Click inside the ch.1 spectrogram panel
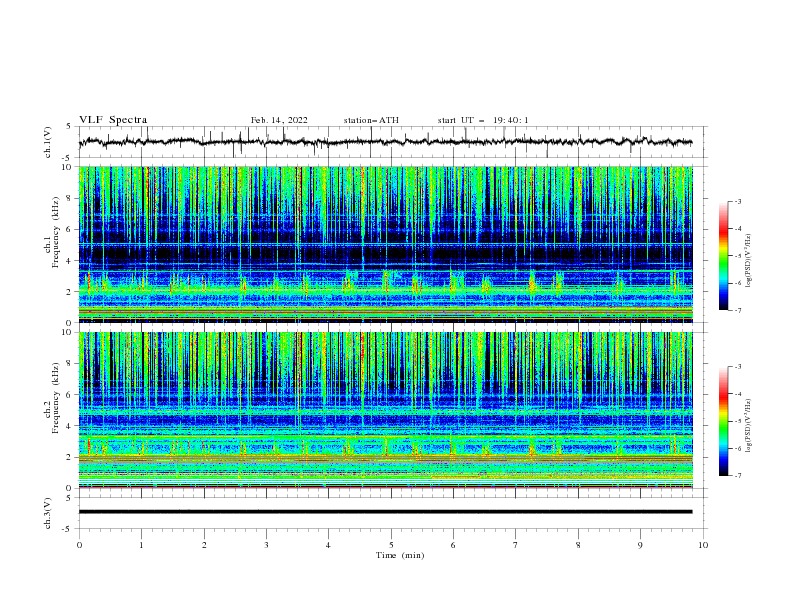The image size is (792, 612). [x=385, y=244]
